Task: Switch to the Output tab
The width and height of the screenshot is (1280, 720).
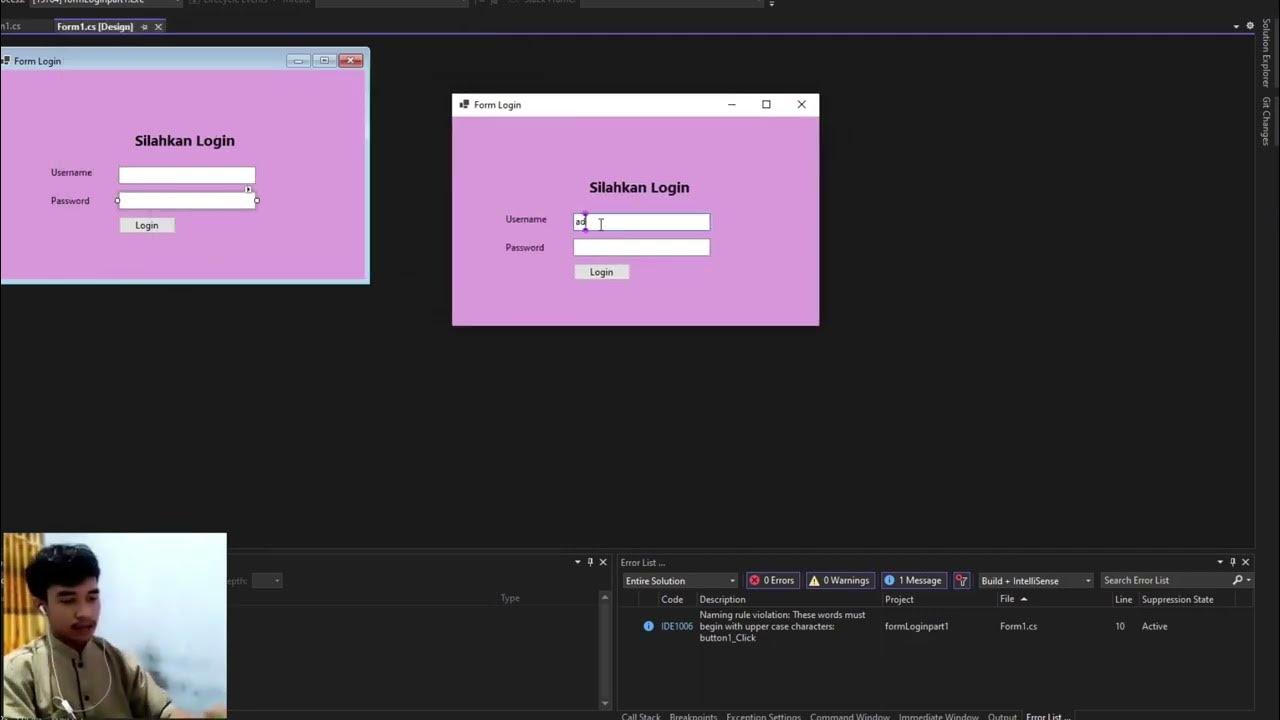Action: point(1002,715)
